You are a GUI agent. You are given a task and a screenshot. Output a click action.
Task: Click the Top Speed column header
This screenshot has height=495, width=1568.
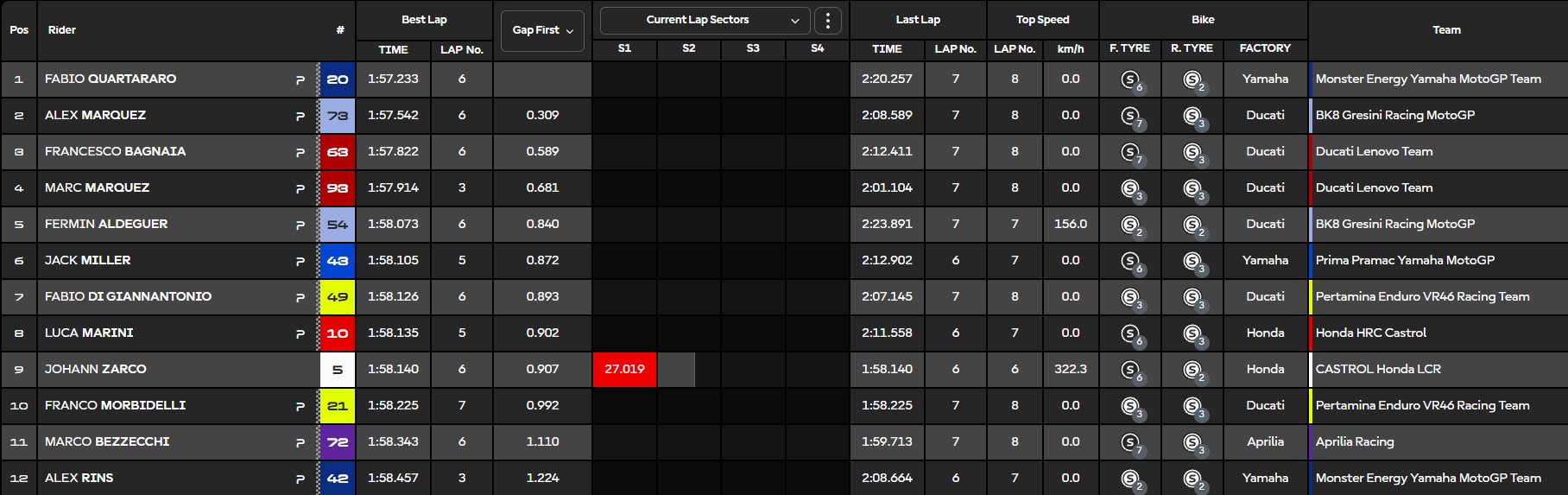point(1042,20)
